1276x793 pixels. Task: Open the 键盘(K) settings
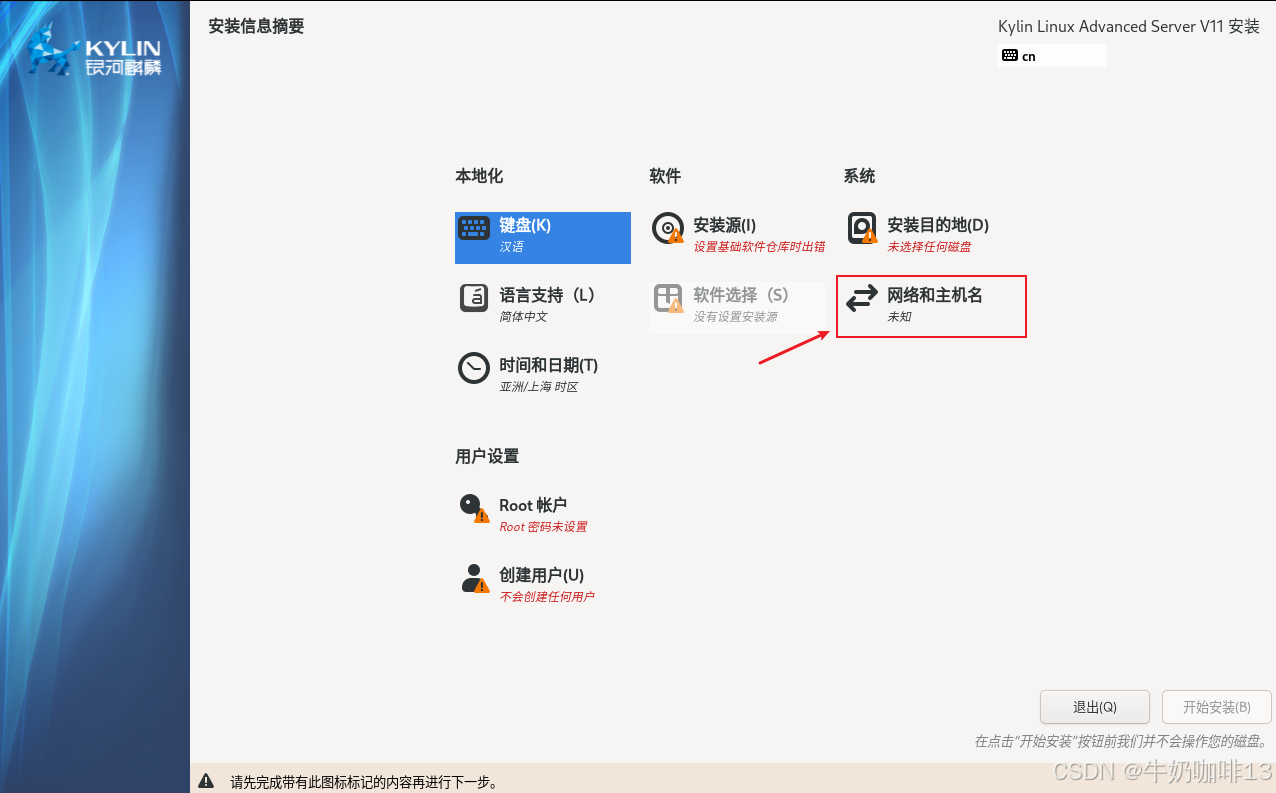click(543, 238)
